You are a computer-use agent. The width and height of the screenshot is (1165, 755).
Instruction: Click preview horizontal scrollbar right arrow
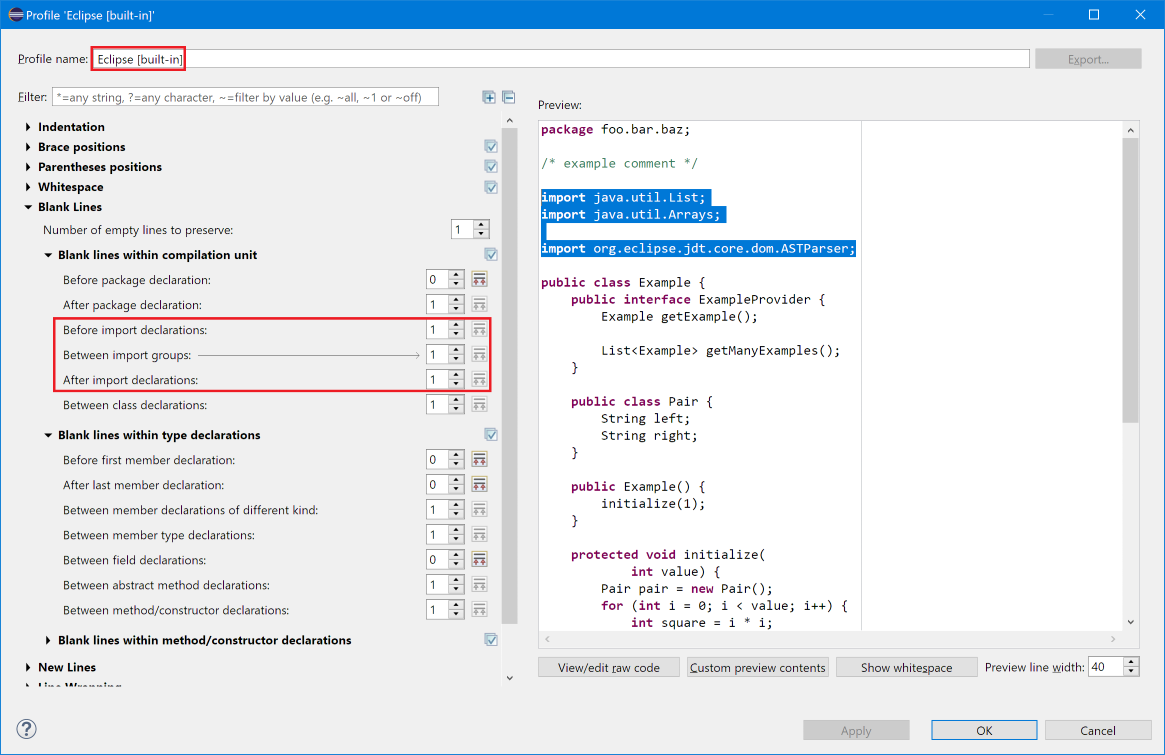[1113, 639]
